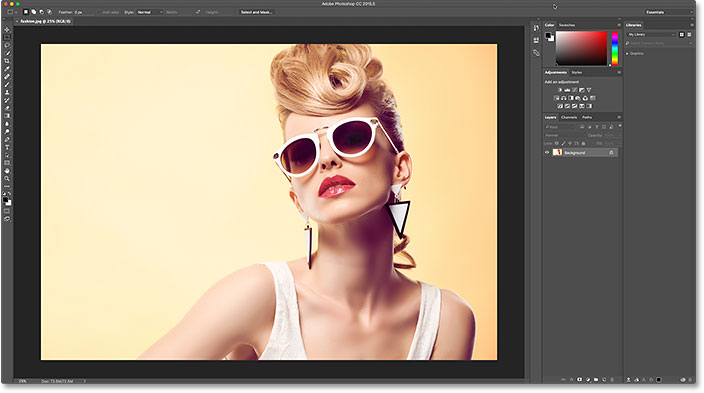
Task: Select the Rectangle shape tool
Action: tap(7, 163)
